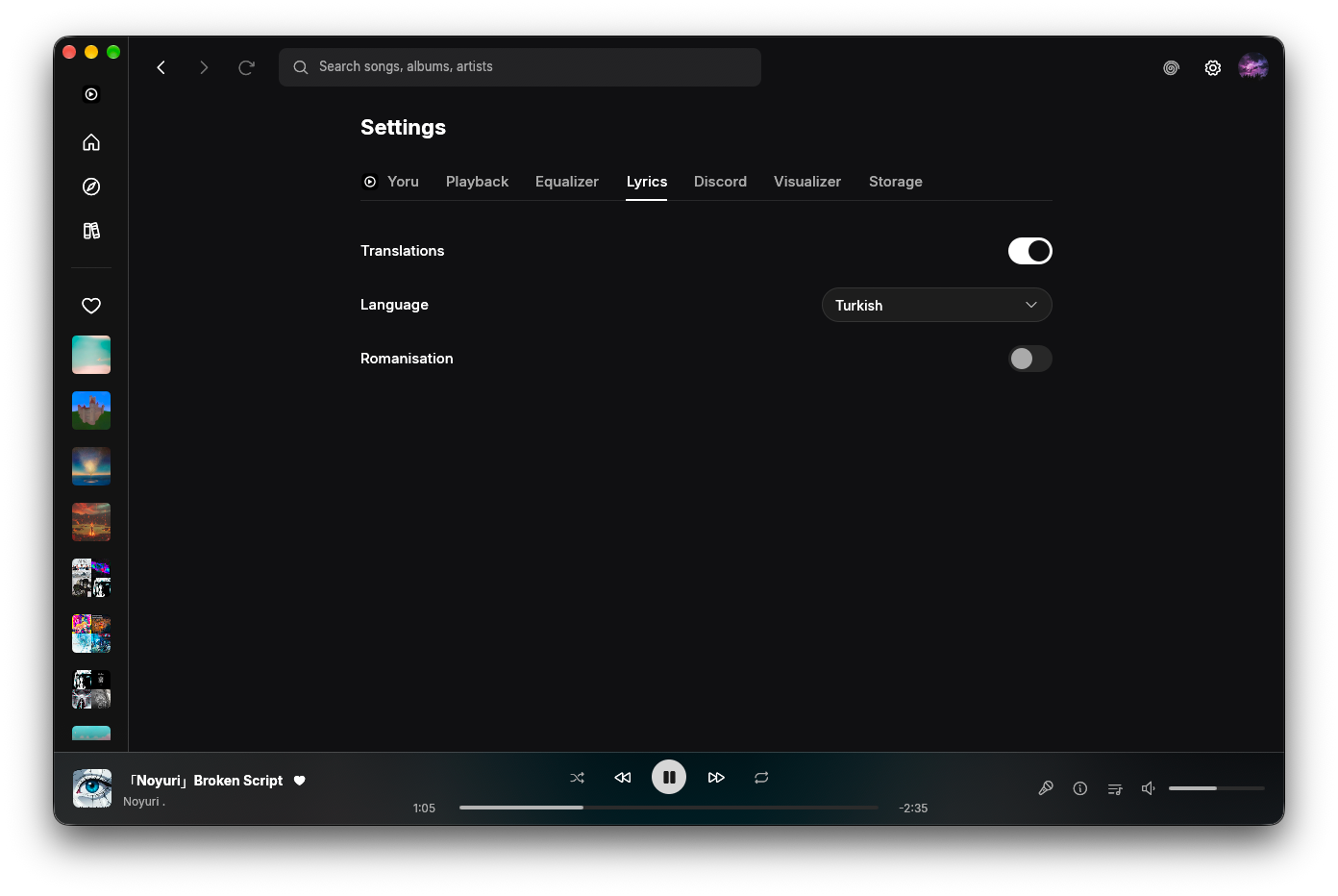Toggle shuffle playback
1338x896 pixels.
(x=577, y=778)
